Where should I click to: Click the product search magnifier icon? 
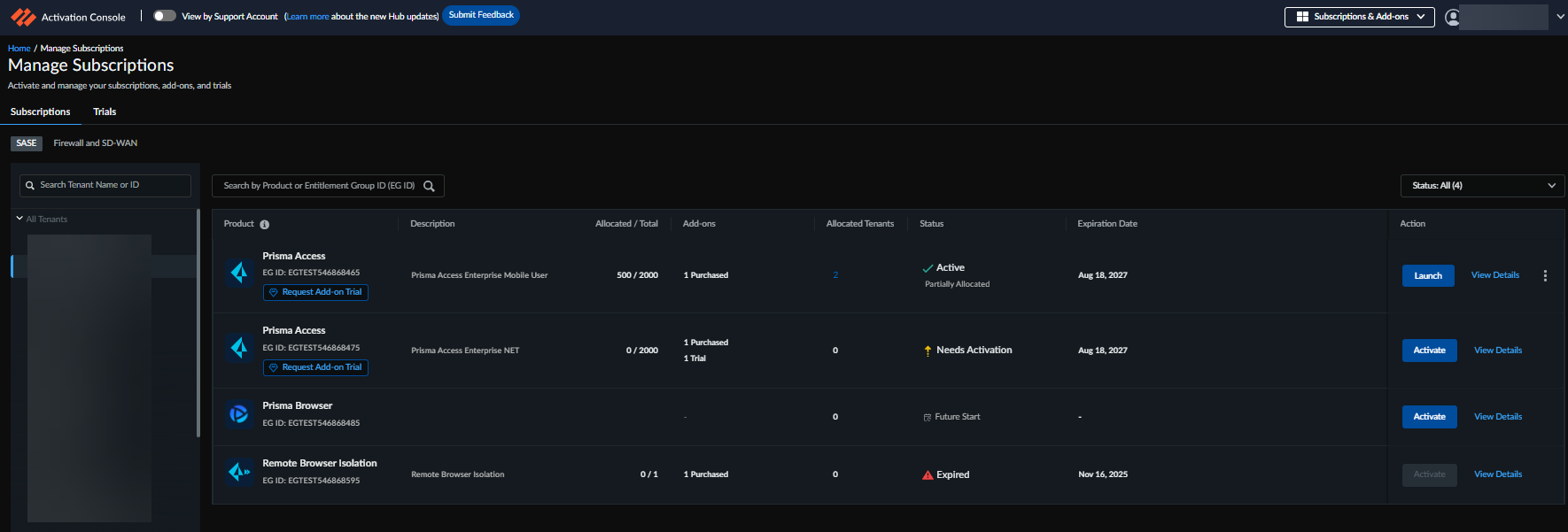click(429, 186)
